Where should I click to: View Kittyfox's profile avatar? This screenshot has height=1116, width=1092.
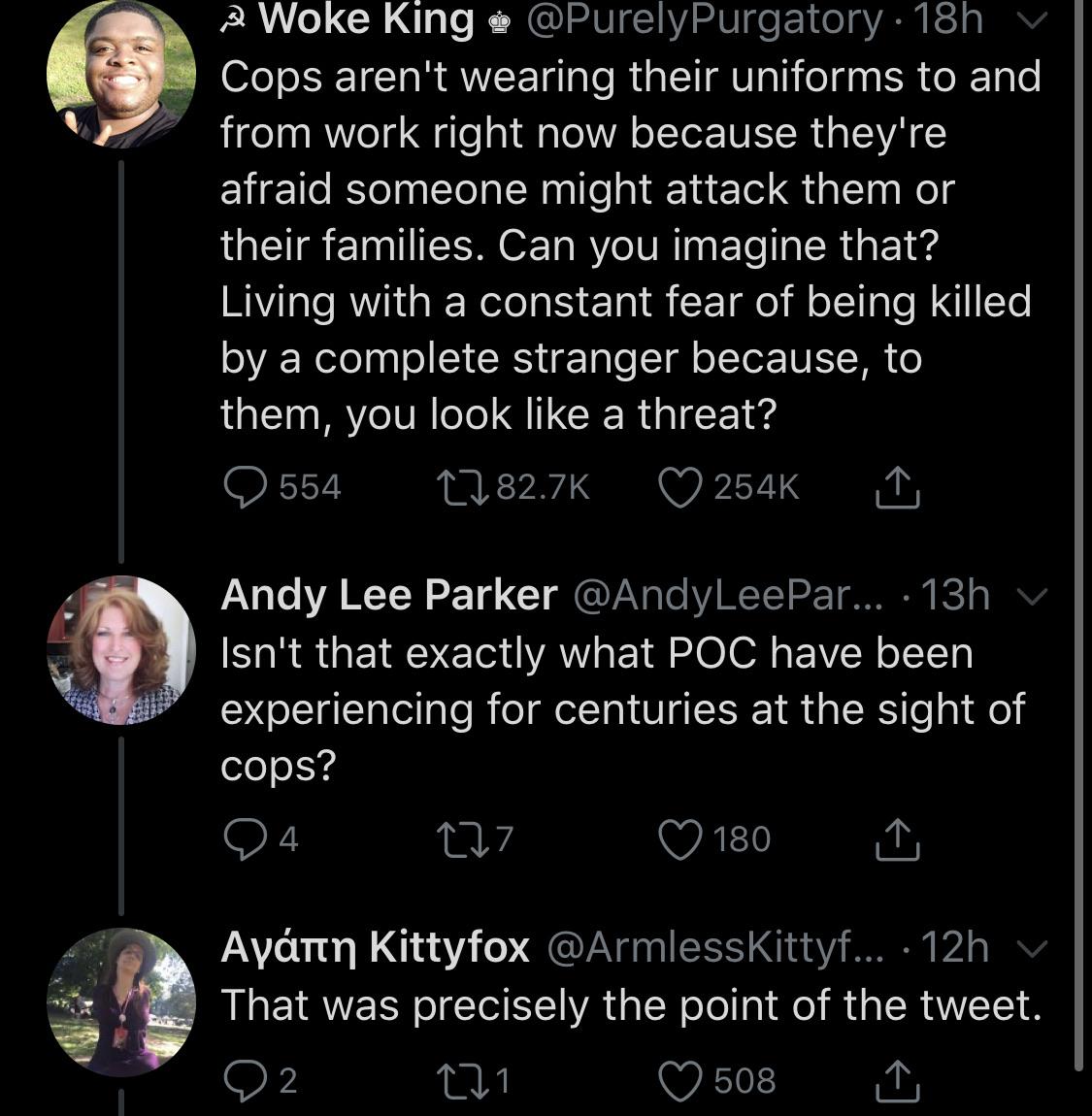click(121, 1001)
